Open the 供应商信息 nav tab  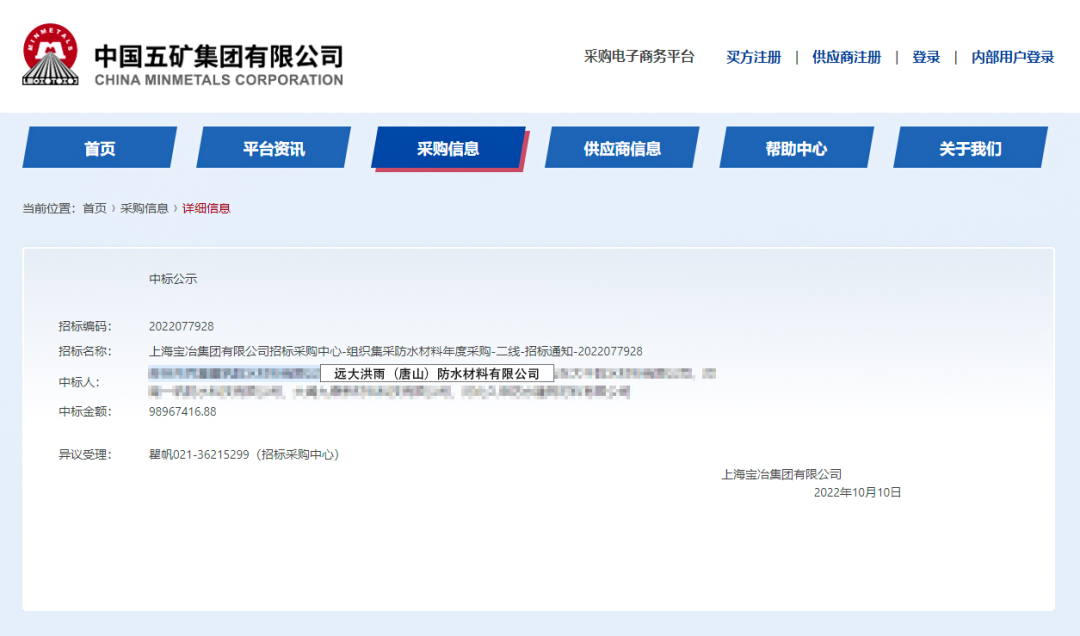[x=622, y=147]
